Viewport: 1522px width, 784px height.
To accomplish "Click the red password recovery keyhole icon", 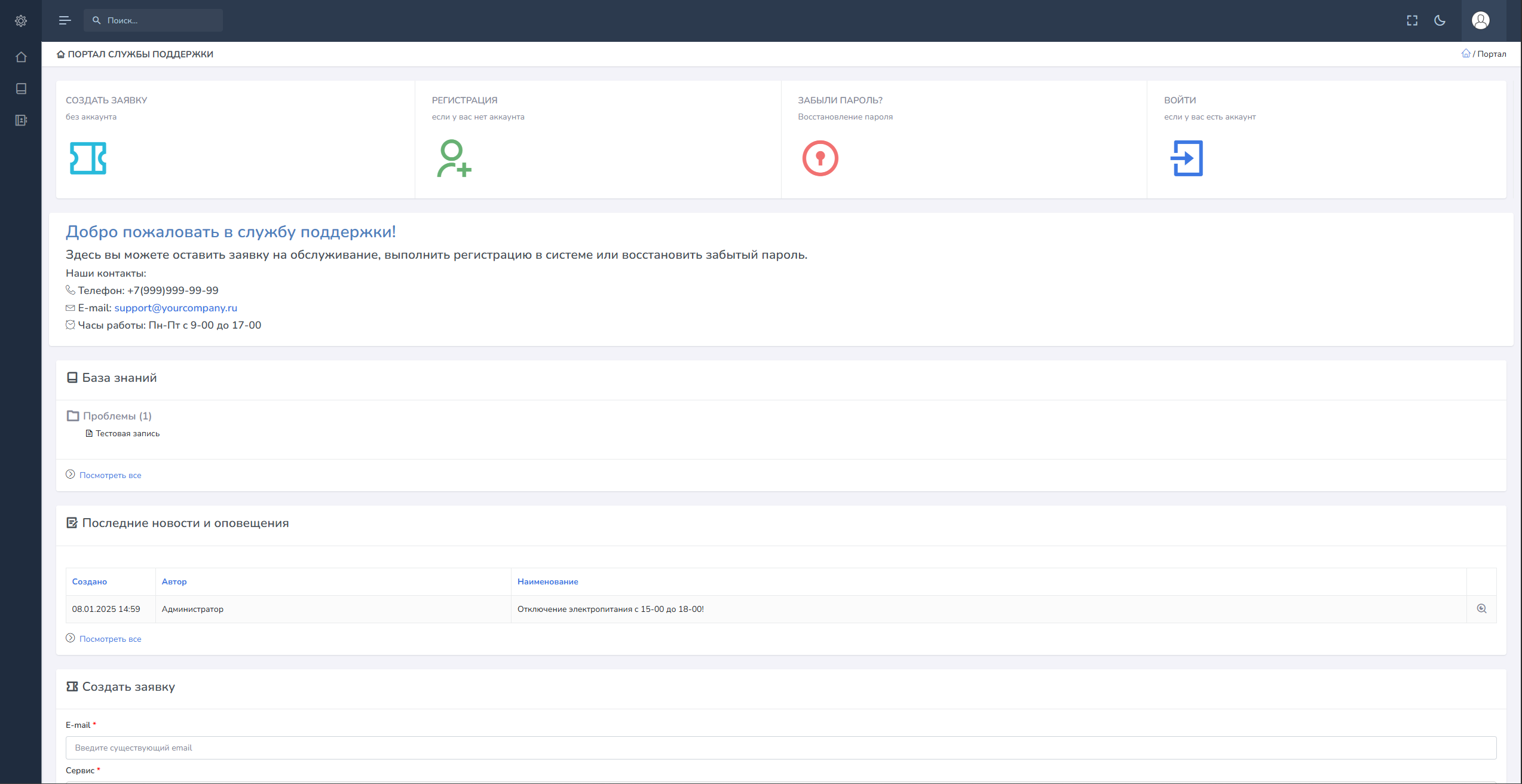I will [x=820, y=158].
